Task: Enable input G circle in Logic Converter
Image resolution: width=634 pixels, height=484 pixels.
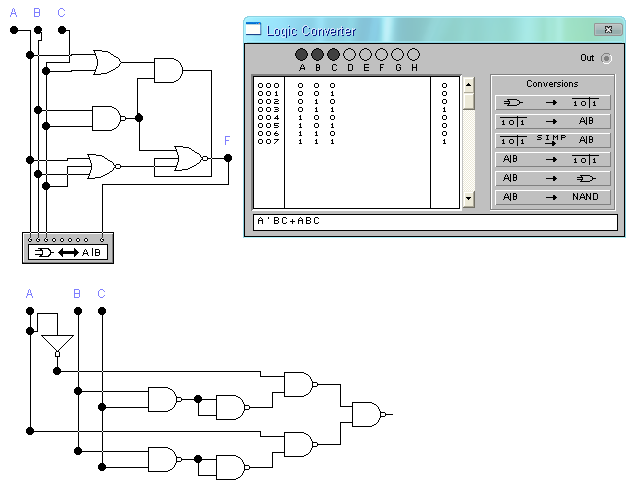Action: coord(397,55)
